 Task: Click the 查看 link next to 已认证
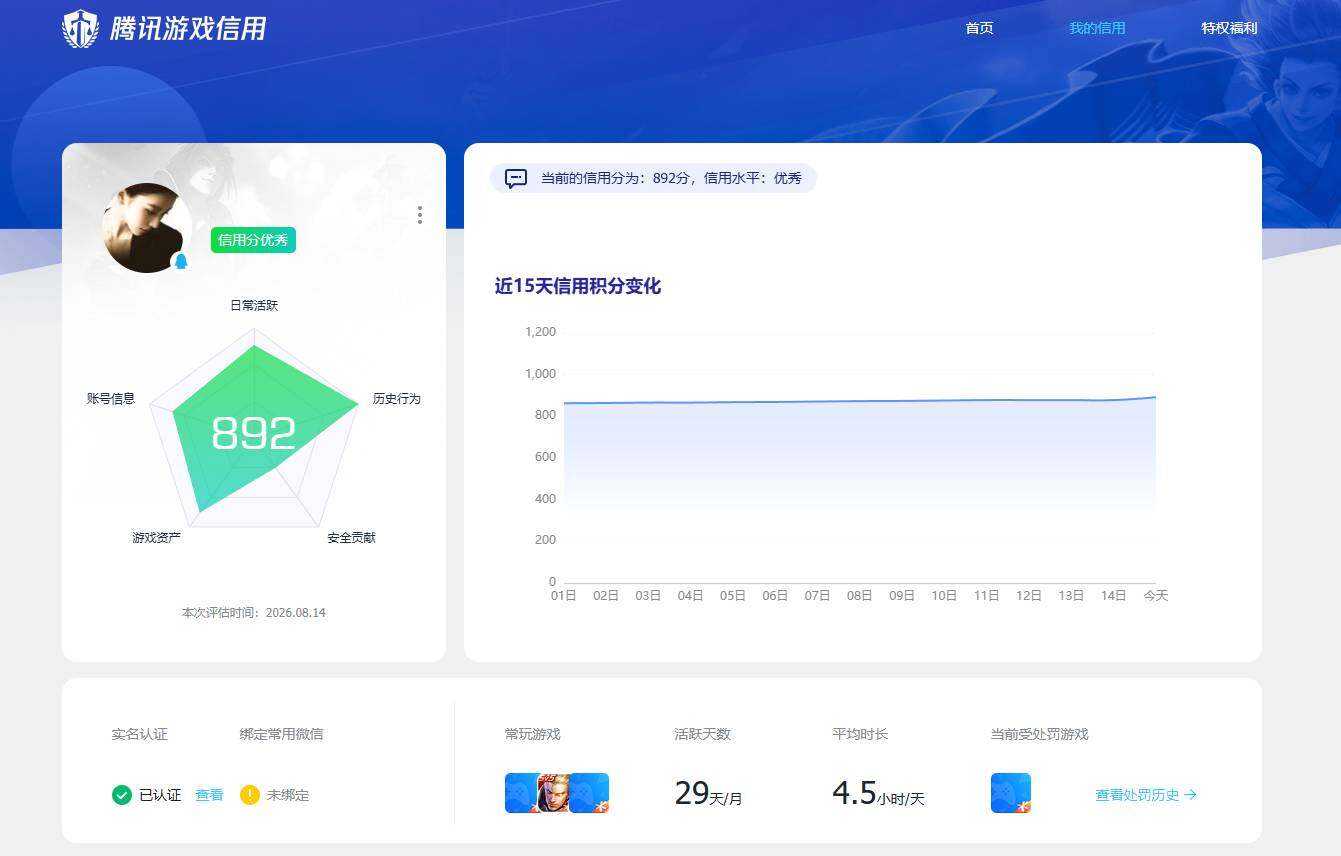click(x=209, y=795)
